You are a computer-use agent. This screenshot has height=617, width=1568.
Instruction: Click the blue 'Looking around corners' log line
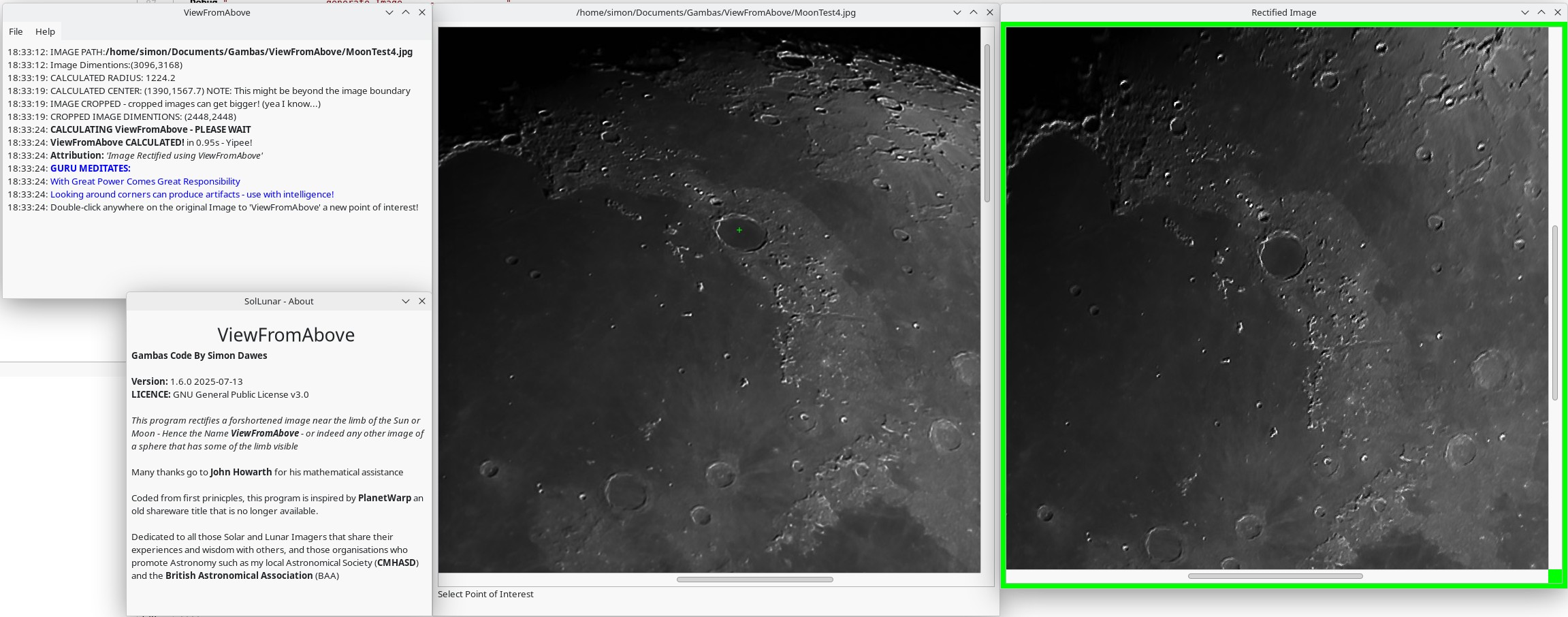(192, 194)
